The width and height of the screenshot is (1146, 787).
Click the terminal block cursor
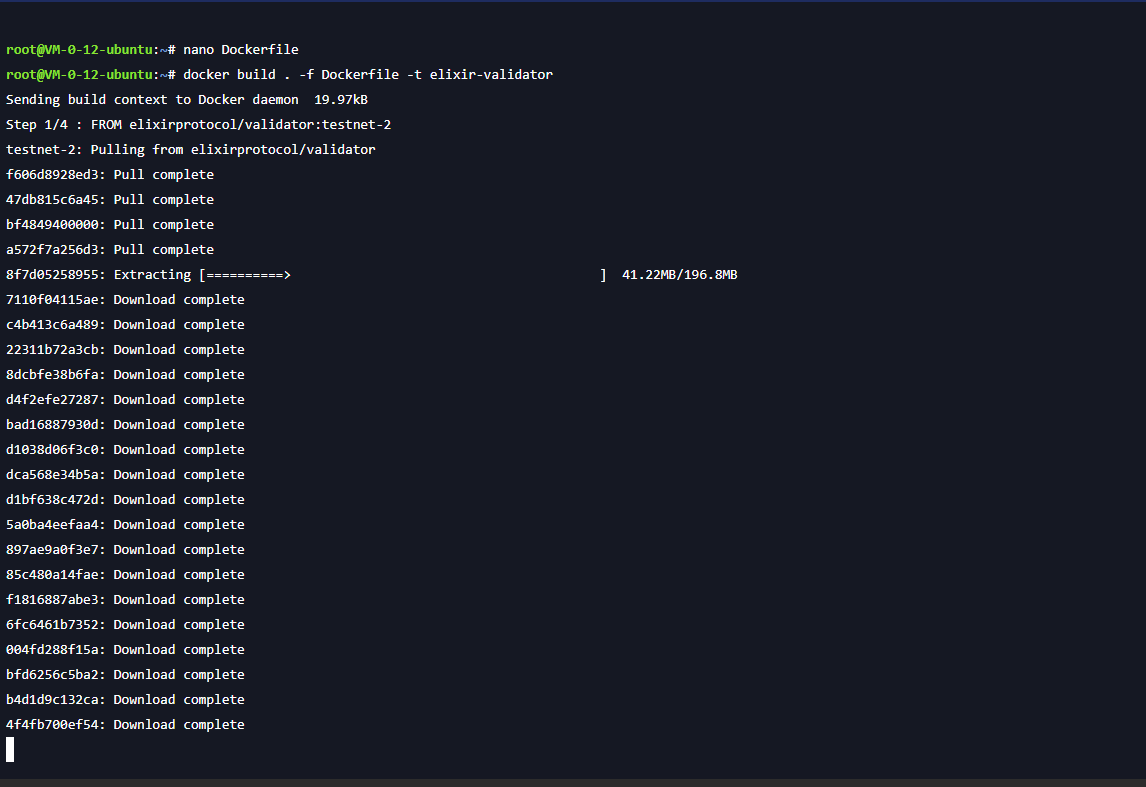(x=10, y=750)
